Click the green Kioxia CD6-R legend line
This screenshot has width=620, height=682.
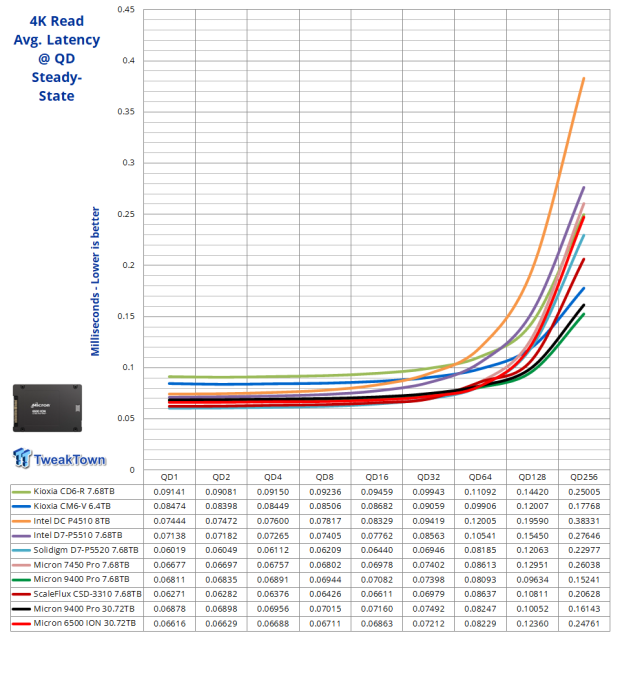coord(21,492)
